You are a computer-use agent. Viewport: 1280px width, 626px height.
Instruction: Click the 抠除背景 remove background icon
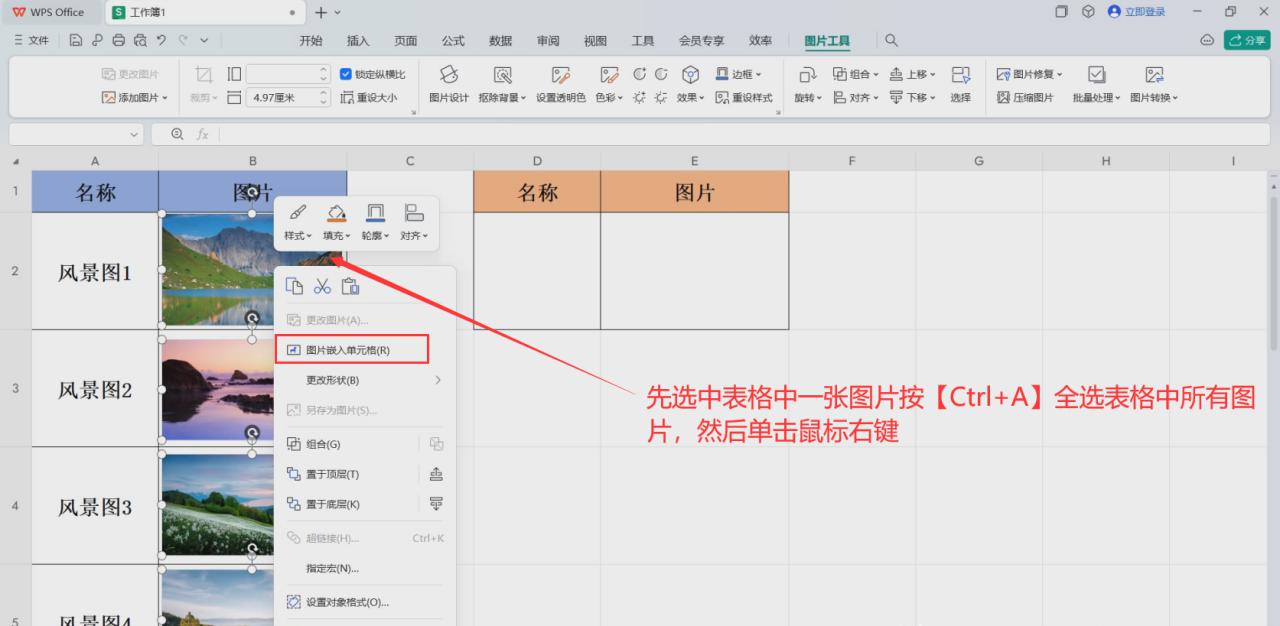tap(502, 85)
